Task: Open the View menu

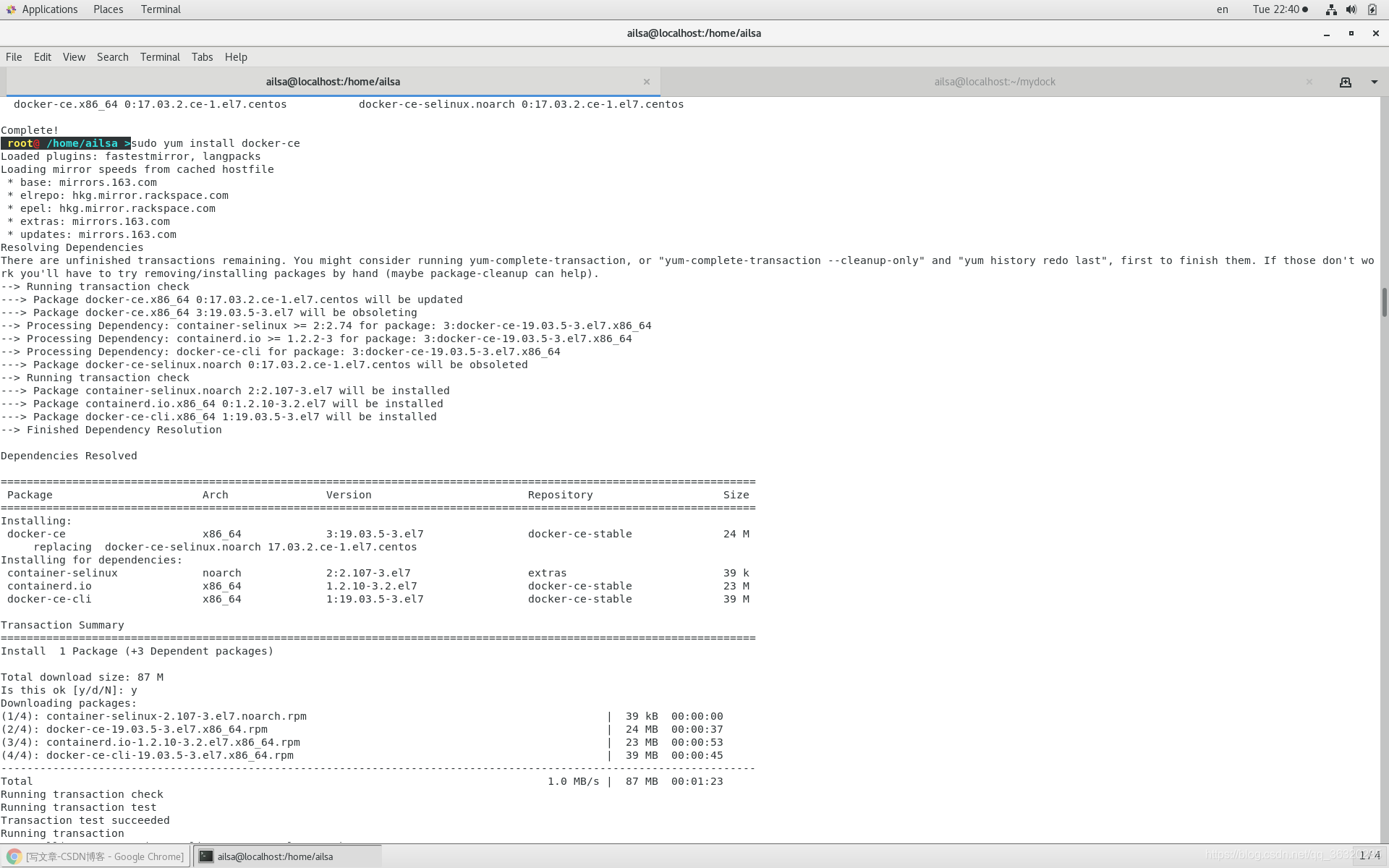Action: (x=74, y=57)
